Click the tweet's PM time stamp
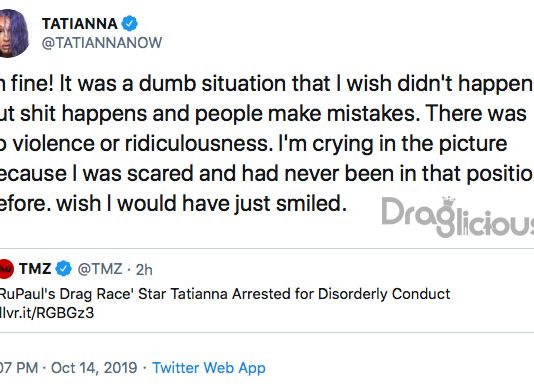The image size is (534, 391). click(19, 368)
